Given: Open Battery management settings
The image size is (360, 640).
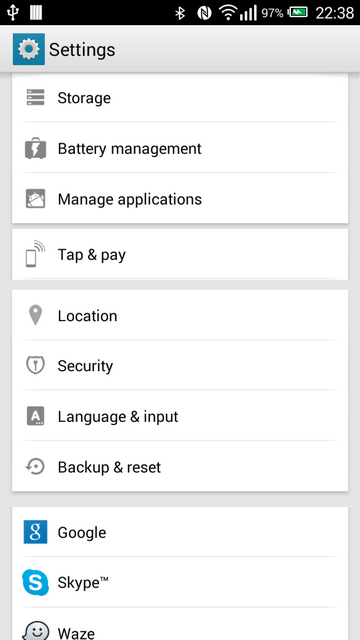Looking at the screenshot, I should pyautogui.click(x=180, y=148).
